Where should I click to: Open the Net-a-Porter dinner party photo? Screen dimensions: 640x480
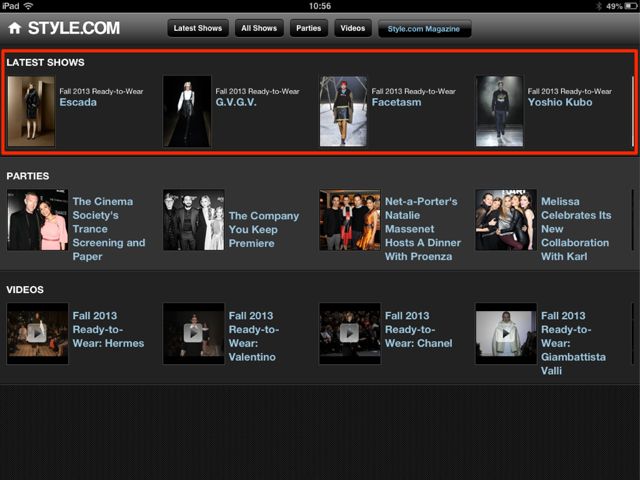coord(350,220)
